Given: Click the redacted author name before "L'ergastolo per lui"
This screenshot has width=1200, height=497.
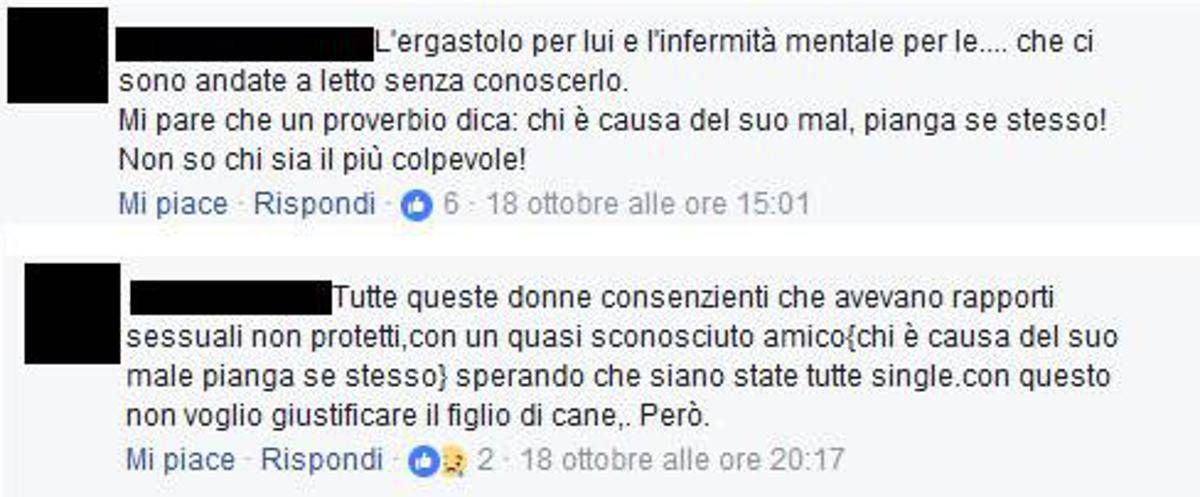Looking at the screenshot, I should coord(245,43).
